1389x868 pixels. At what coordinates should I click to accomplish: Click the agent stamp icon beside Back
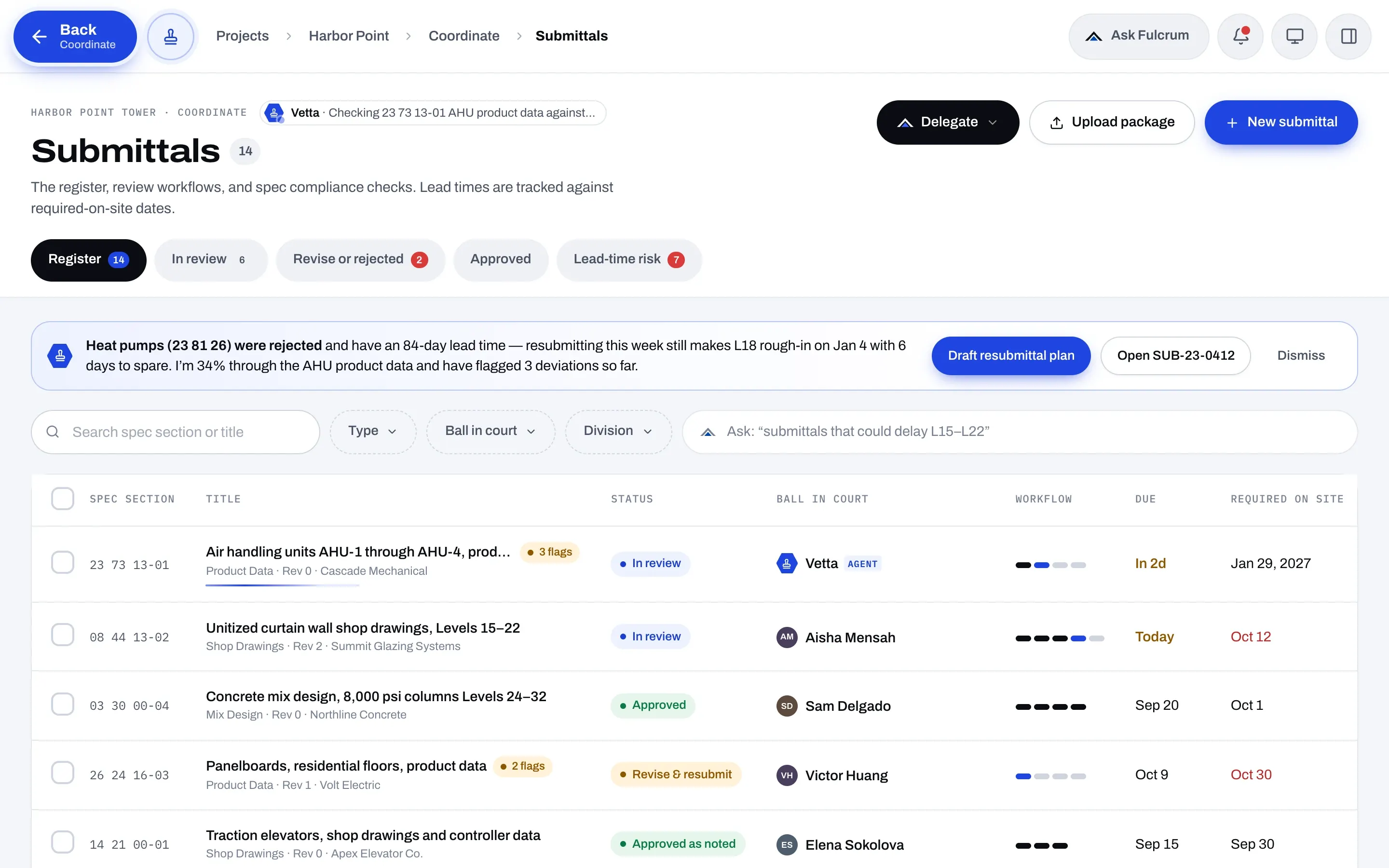(x=170, y=37)
